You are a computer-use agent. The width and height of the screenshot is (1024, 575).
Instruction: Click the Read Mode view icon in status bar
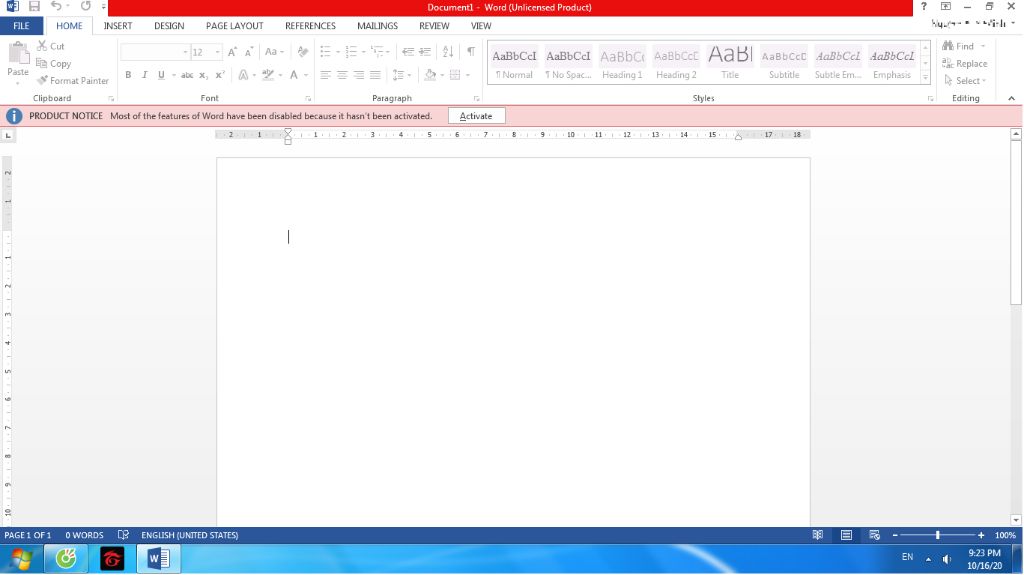point(818,535)
